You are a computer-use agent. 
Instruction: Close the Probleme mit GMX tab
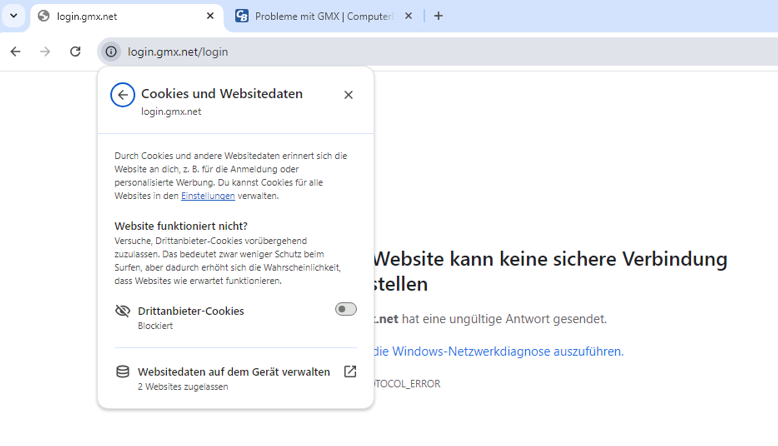pyautogui.click(x=408, y=16)
